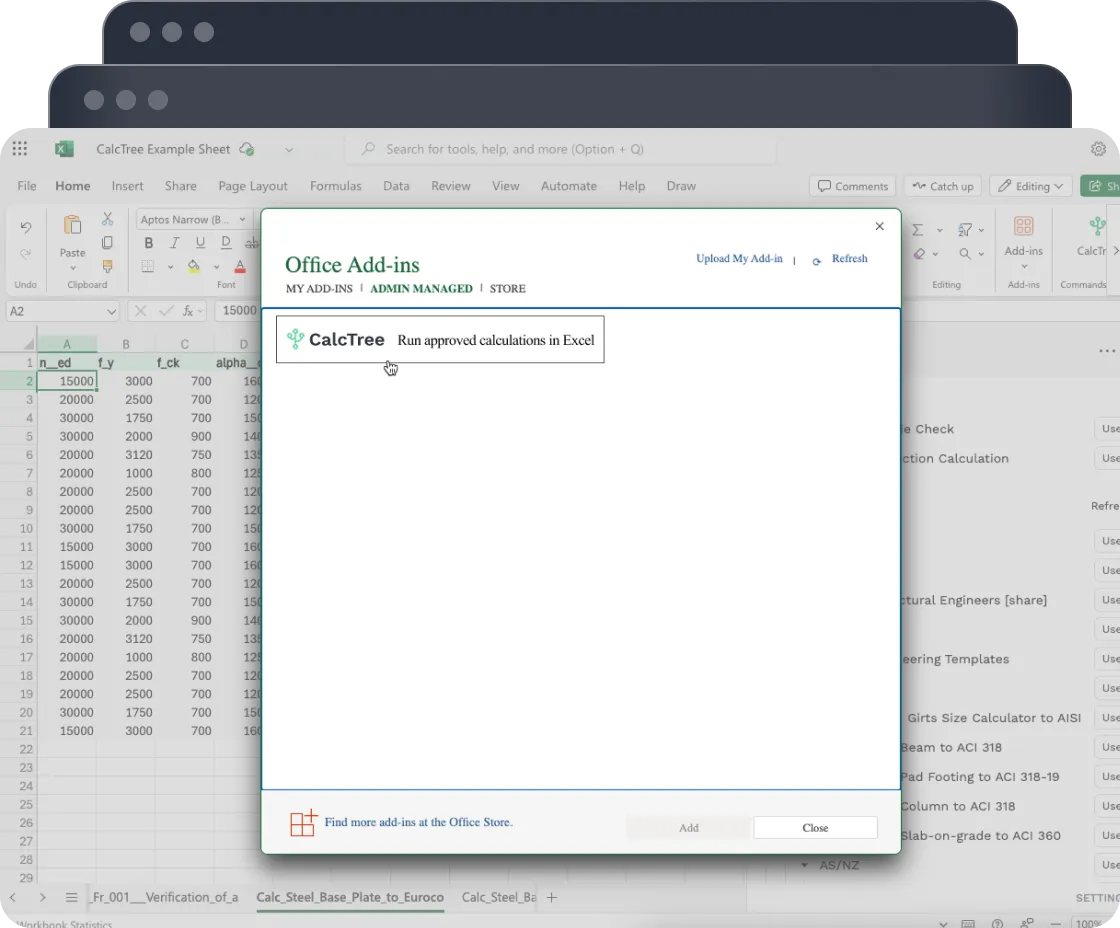
Task: Open the fill color dropdown arrow
Action: tap(216, 267)
